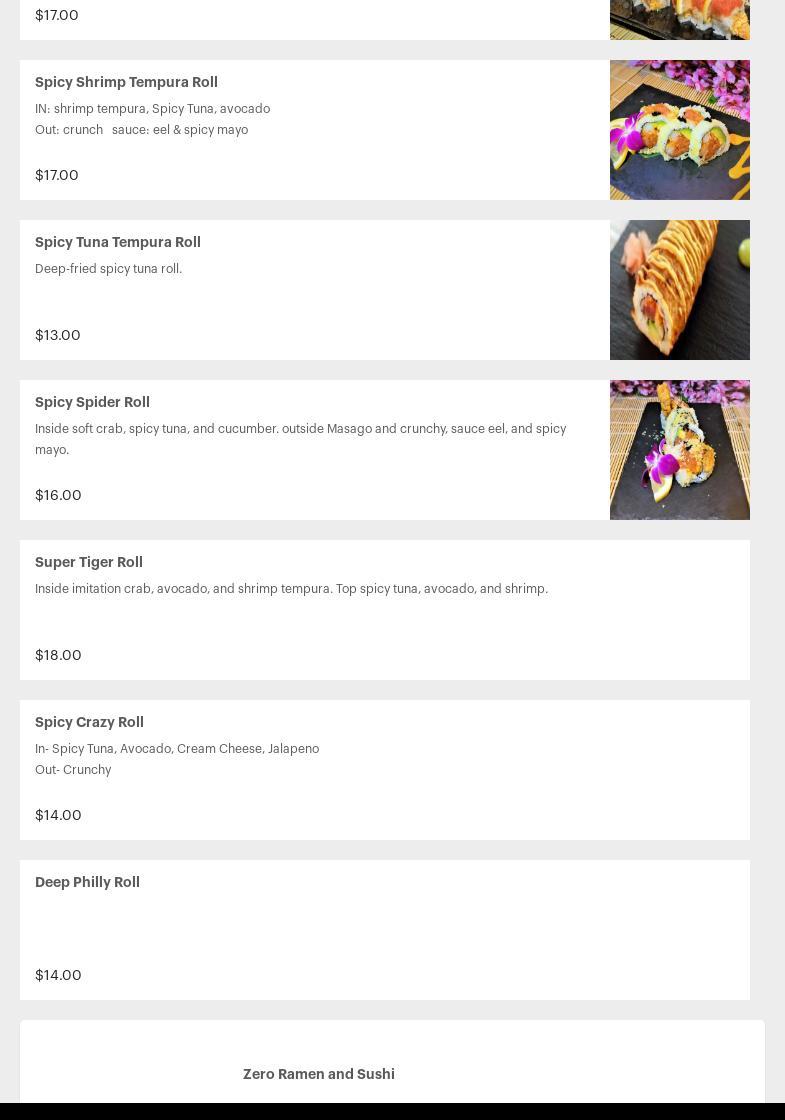Click the $18.00 Super Tiger Roll price
Viewport: 785px width, 1120px height.
[58, 655]
